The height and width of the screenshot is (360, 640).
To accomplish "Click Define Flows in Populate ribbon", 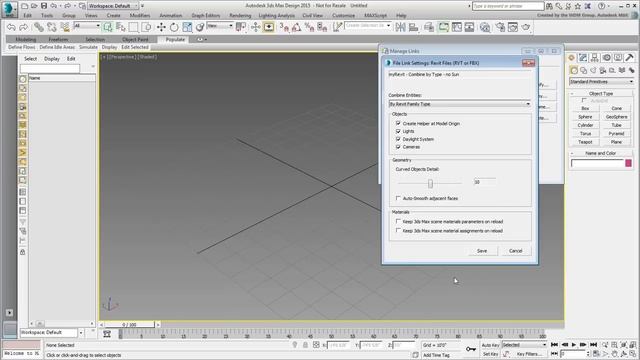I will pos(22,47).
